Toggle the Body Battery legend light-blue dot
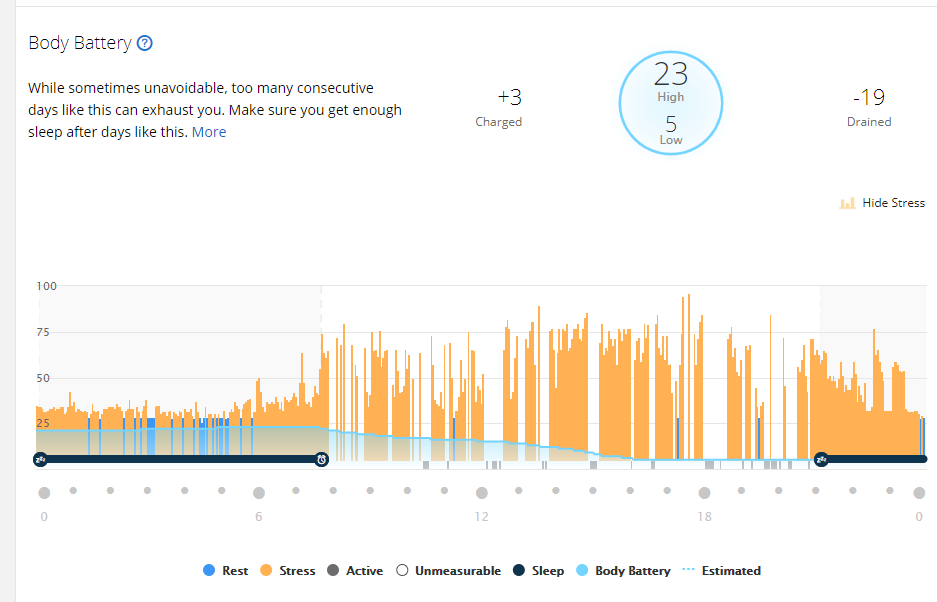This screenshot has width=937, height=602. (x=581, y=570)
